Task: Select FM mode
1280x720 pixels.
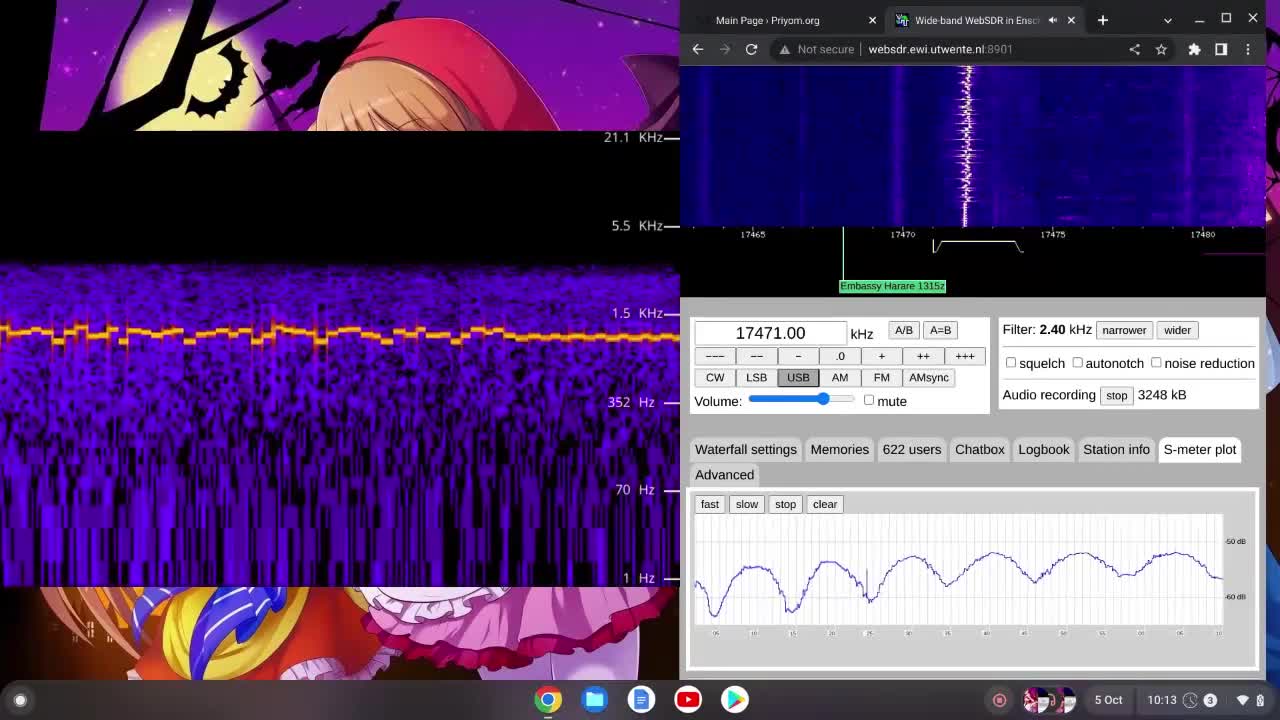Action: 881,377
